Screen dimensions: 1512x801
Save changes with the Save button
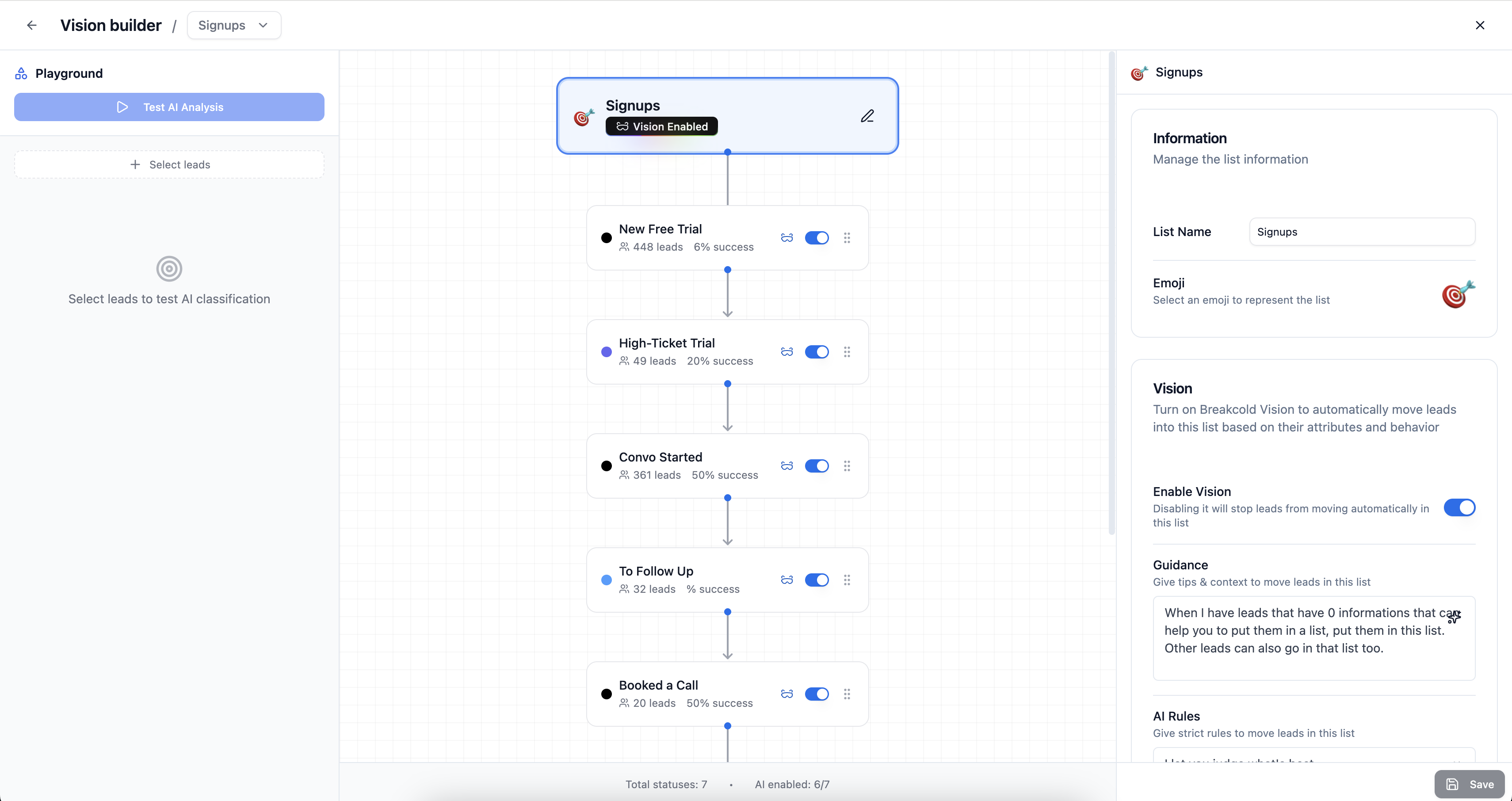tap(1469, 784)
